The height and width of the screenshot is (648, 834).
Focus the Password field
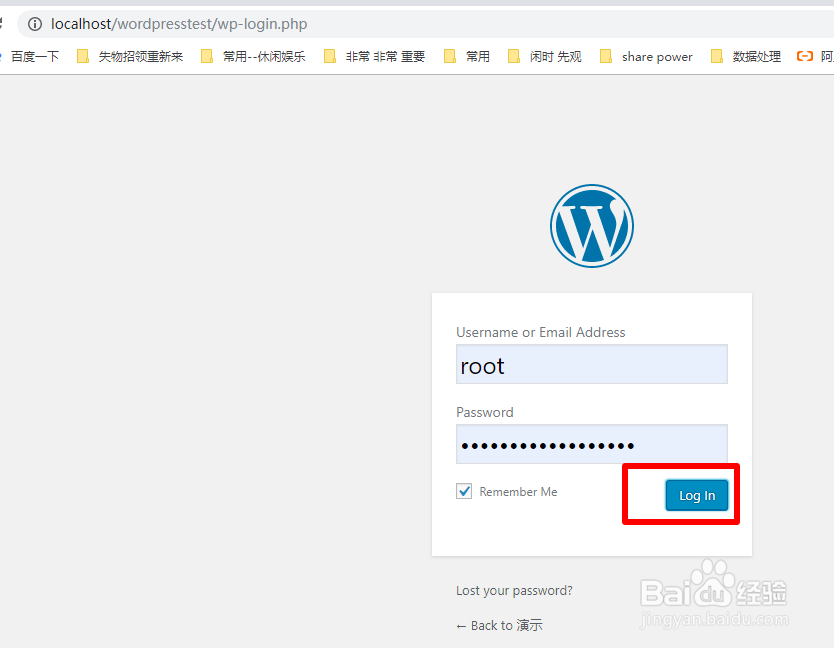pos(591,444)
